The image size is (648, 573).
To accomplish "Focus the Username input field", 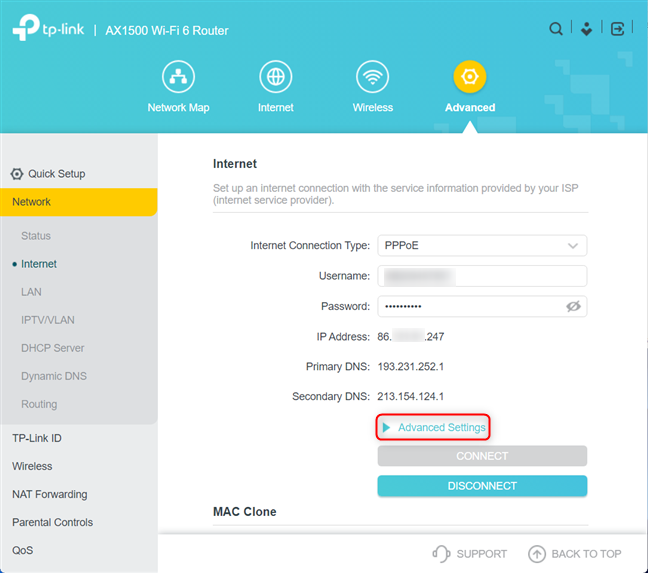I will point(482,276).
